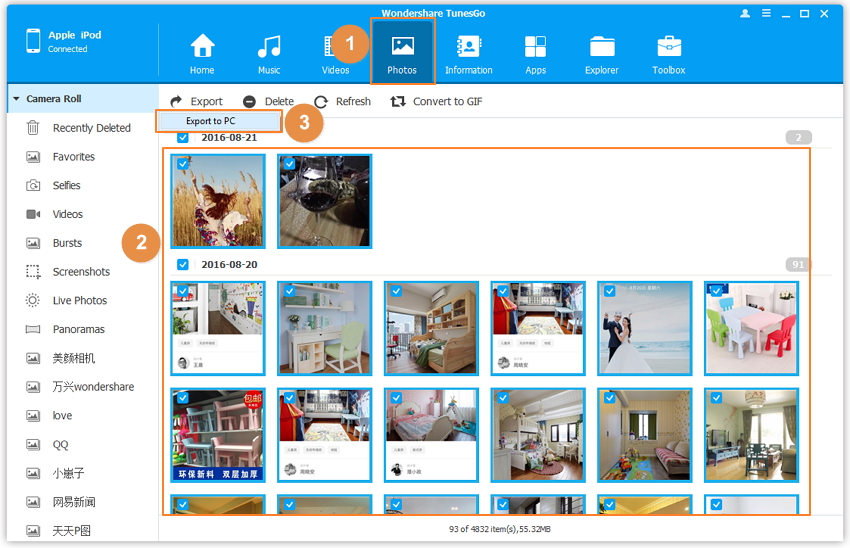Collapse the Camera Roll tree
The image size is (850, 548).
[16, 99]
